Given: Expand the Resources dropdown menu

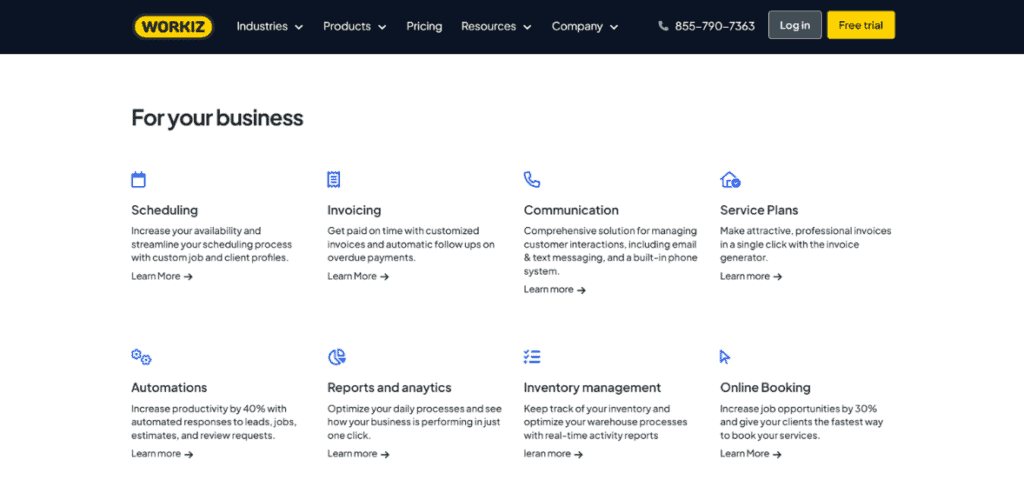Looking at the screenshot, I should click(x=496, y=26).
